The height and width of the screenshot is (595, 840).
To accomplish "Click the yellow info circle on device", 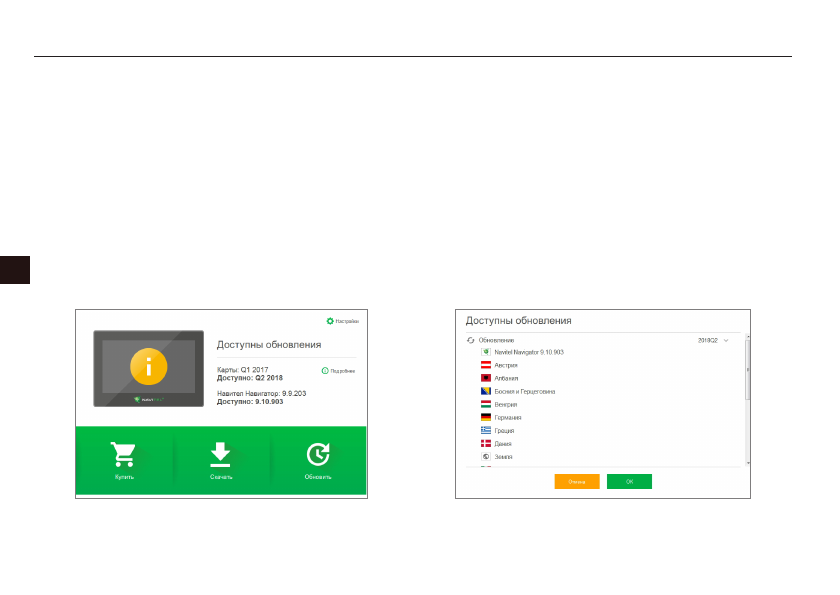I will 148,367.
